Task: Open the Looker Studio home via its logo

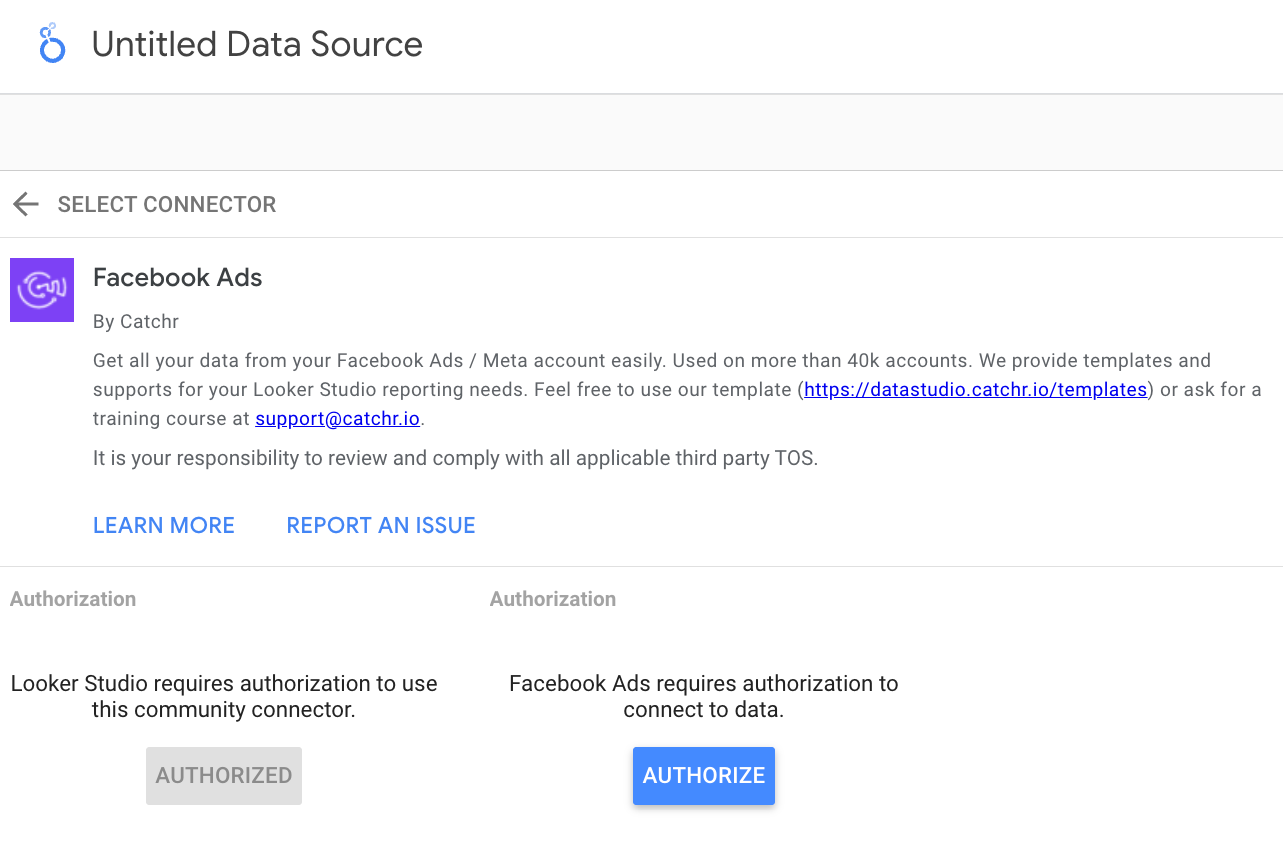Action: [51, 43]
